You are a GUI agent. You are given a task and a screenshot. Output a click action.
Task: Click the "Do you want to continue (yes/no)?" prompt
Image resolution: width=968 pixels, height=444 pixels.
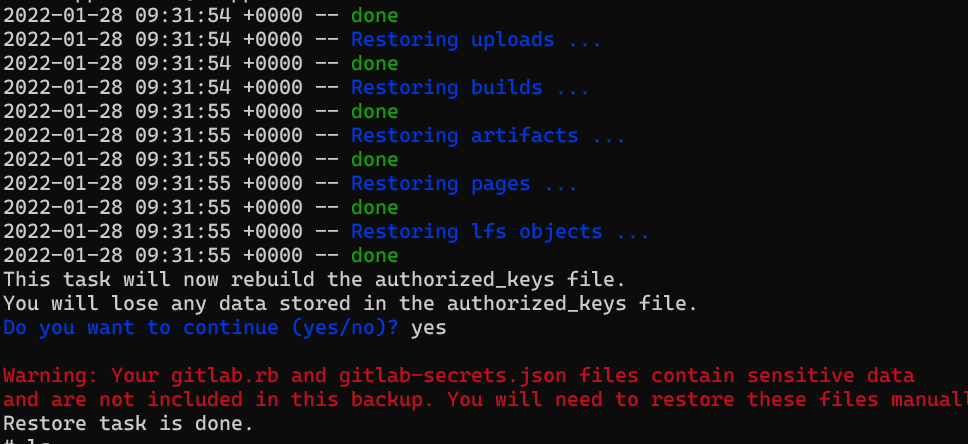(x=200, y=327)
